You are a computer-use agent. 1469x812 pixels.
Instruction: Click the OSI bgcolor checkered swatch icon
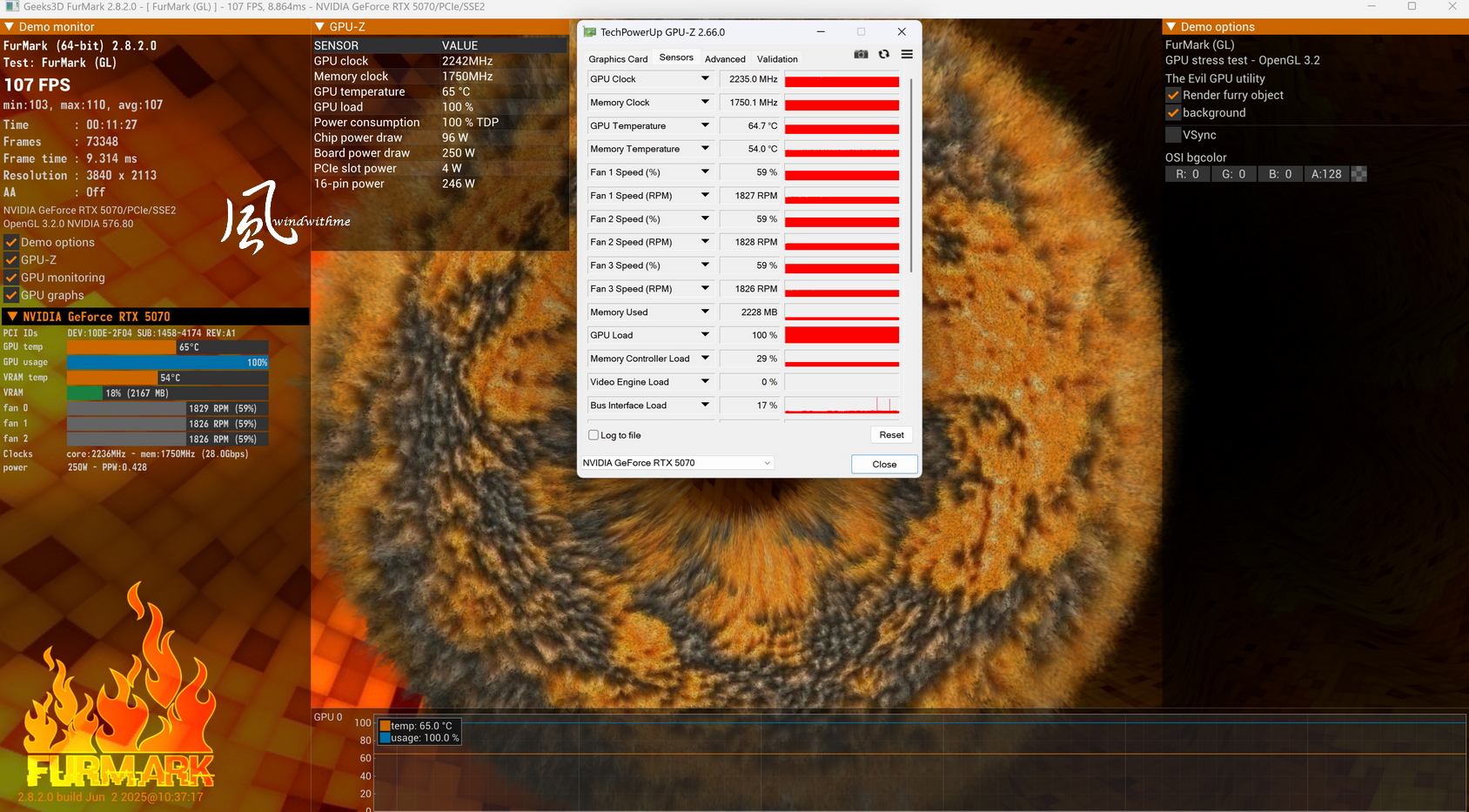click(1359, 174)
